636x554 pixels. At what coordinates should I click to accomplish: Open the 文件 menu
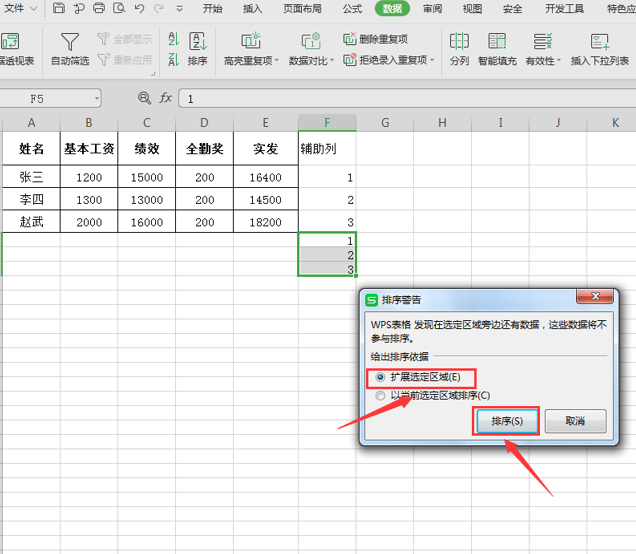point(14,8)
